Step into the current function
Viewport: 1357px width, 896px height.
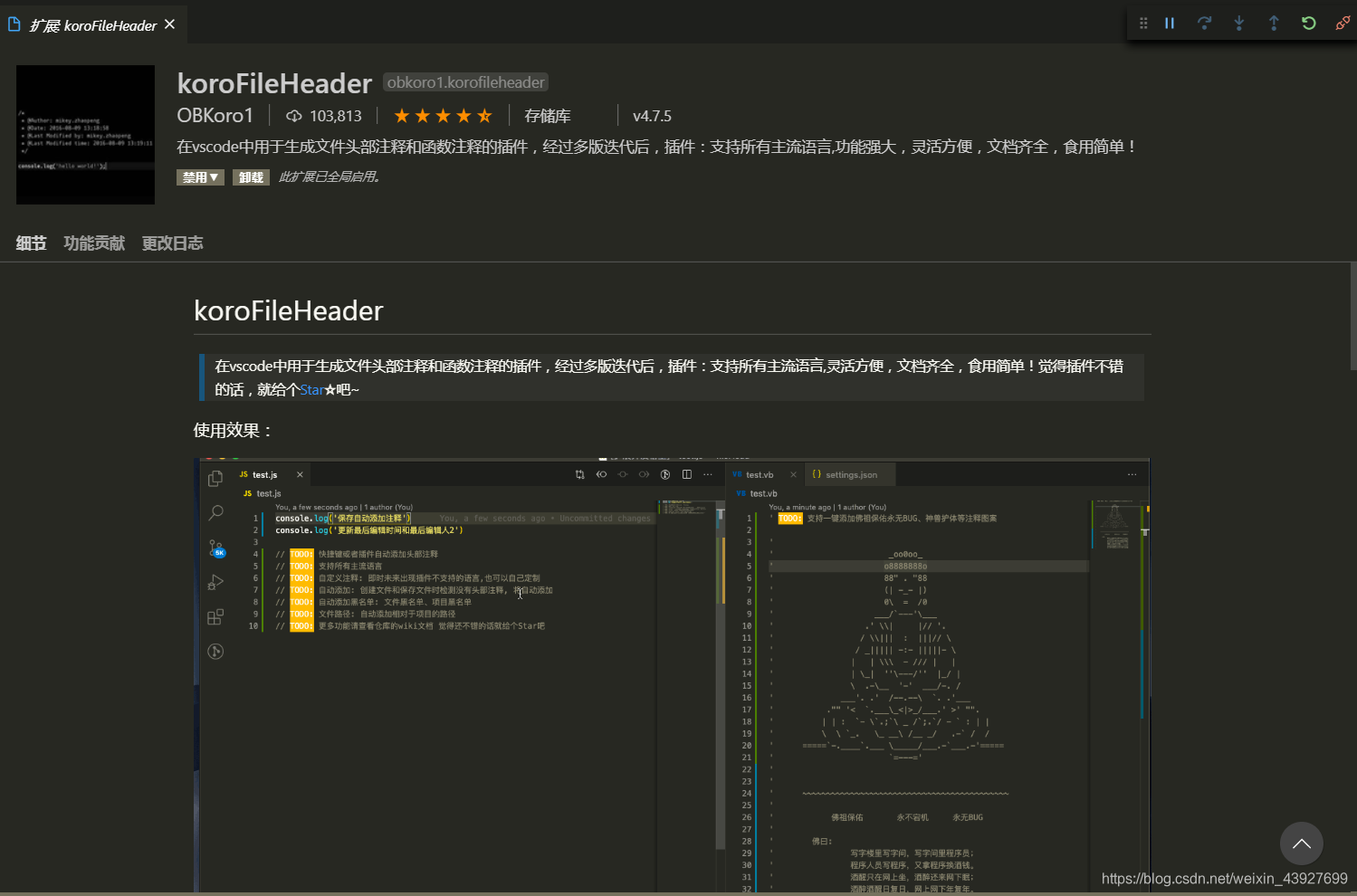coord(1238,23)
